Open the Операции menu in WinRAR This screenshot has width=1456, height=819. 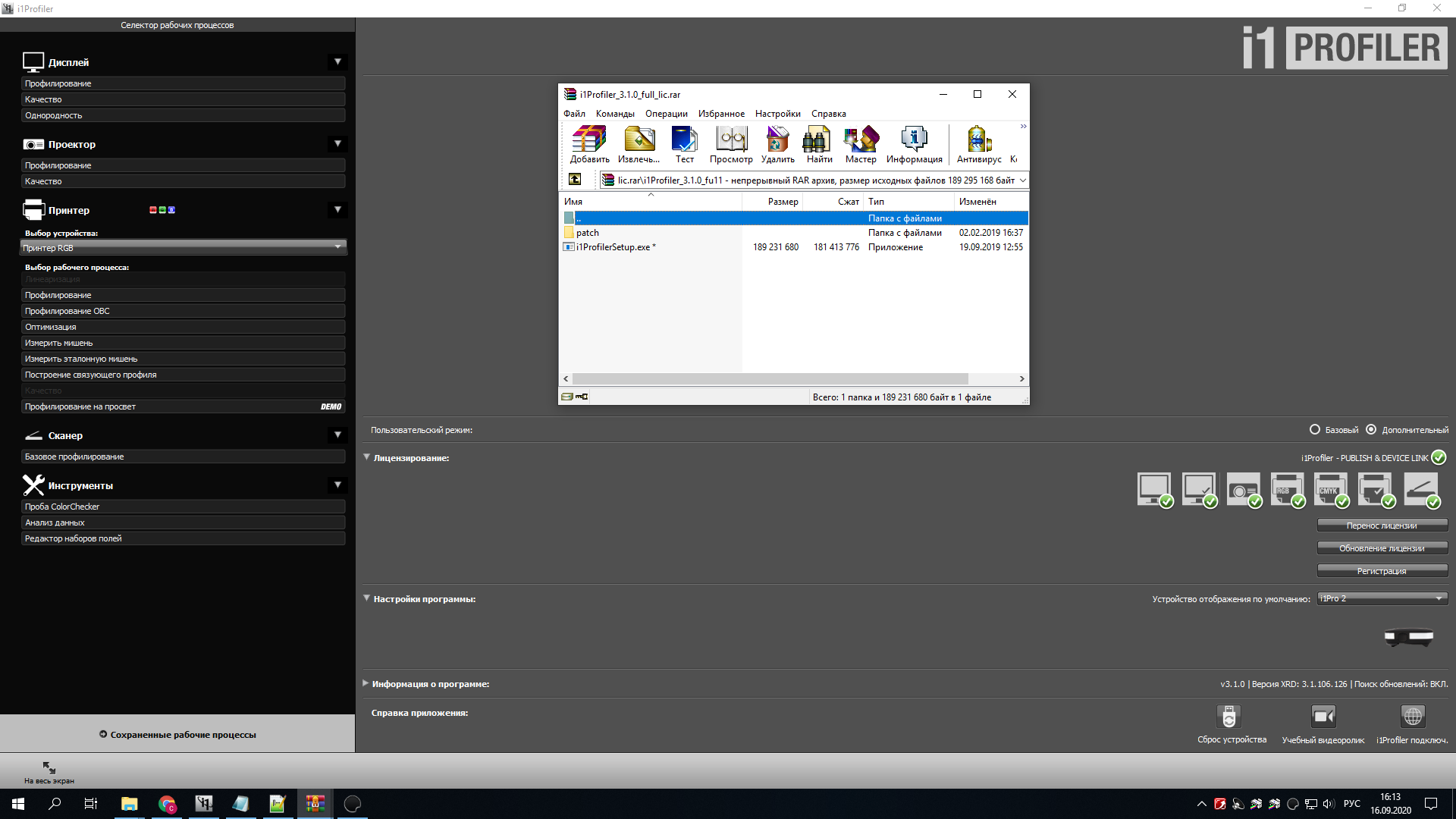point(667,114)
